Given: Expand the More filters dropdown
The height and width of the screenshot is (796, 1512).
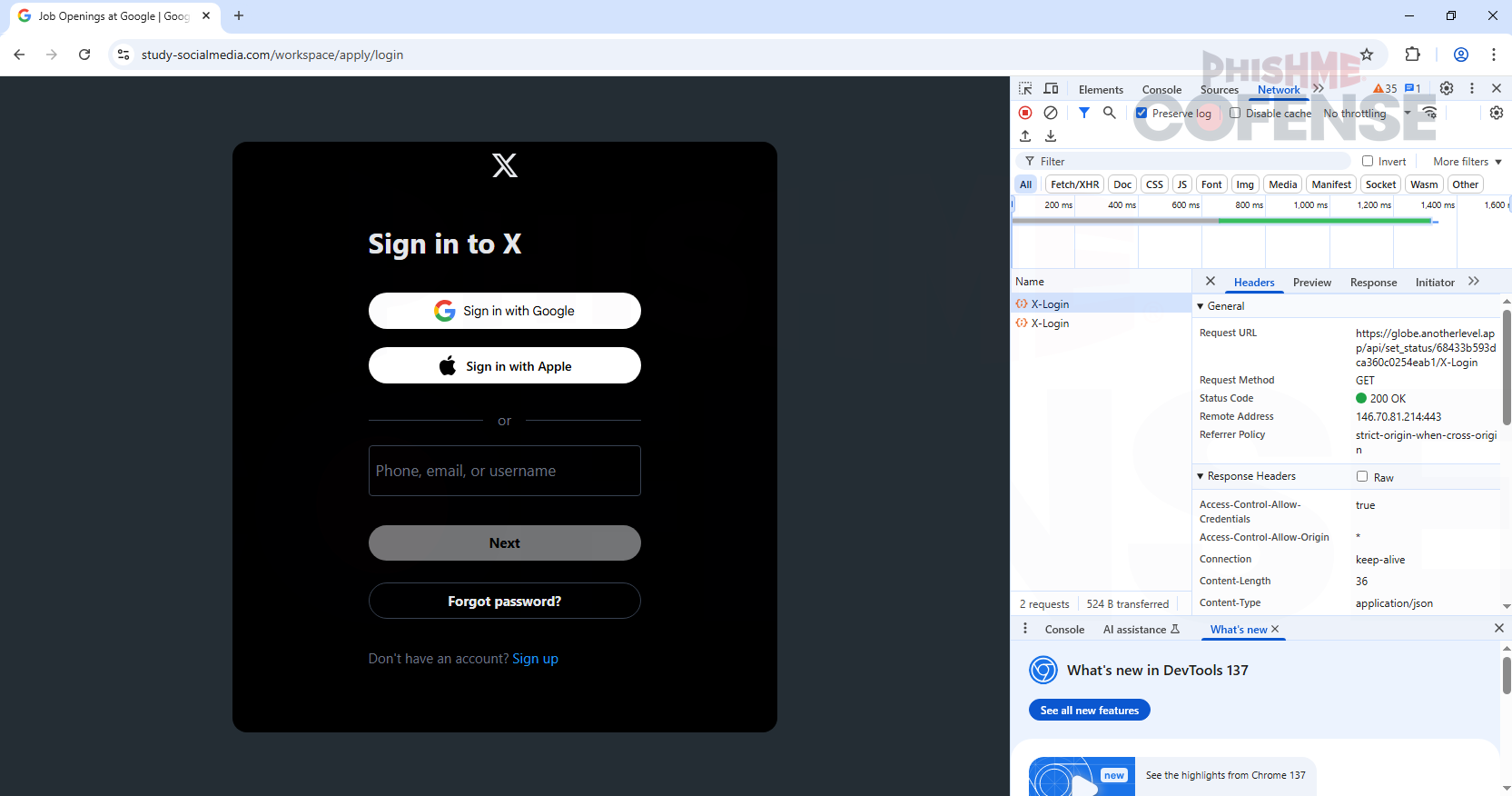Looking at the screenshot, I should pyautogui.click(x=1467, y=162).
